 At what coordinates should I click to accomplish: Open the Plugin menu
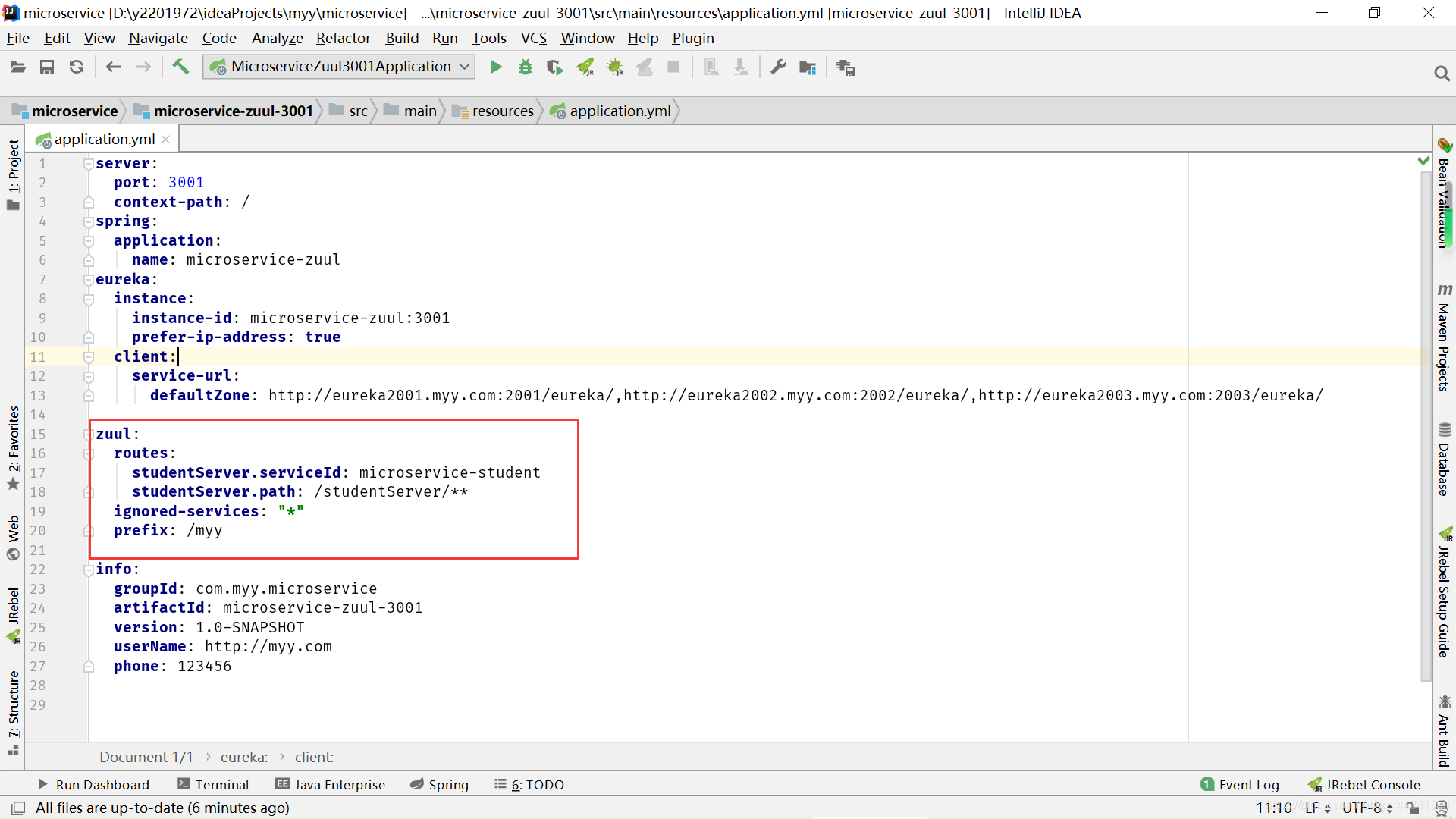(x=692, y=38)
